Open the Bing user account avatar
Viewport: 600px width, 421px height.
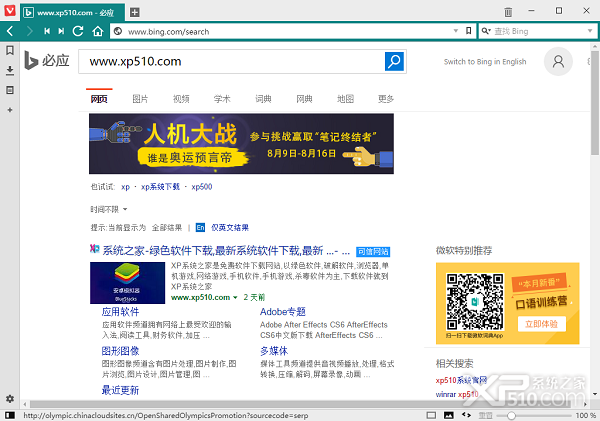(558, 61)
